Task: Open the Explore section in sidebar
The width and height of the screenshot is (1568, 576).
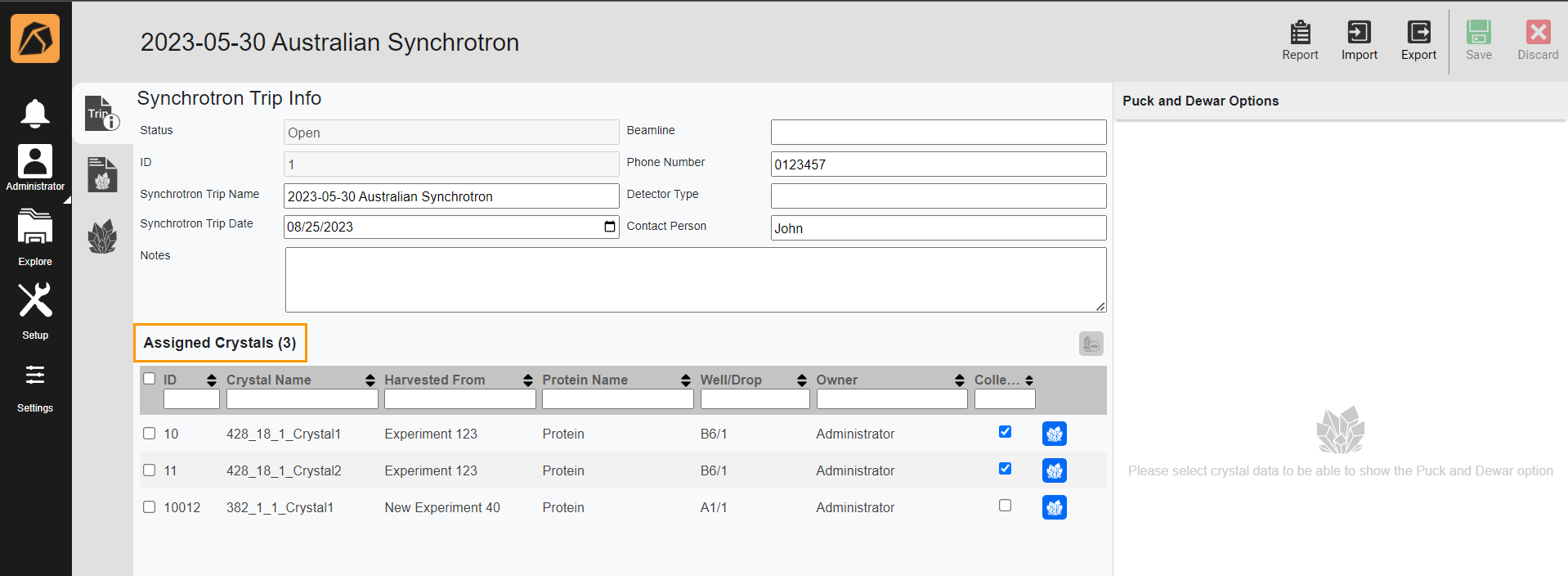Action: pyautogui.click(x=34, y=237)
